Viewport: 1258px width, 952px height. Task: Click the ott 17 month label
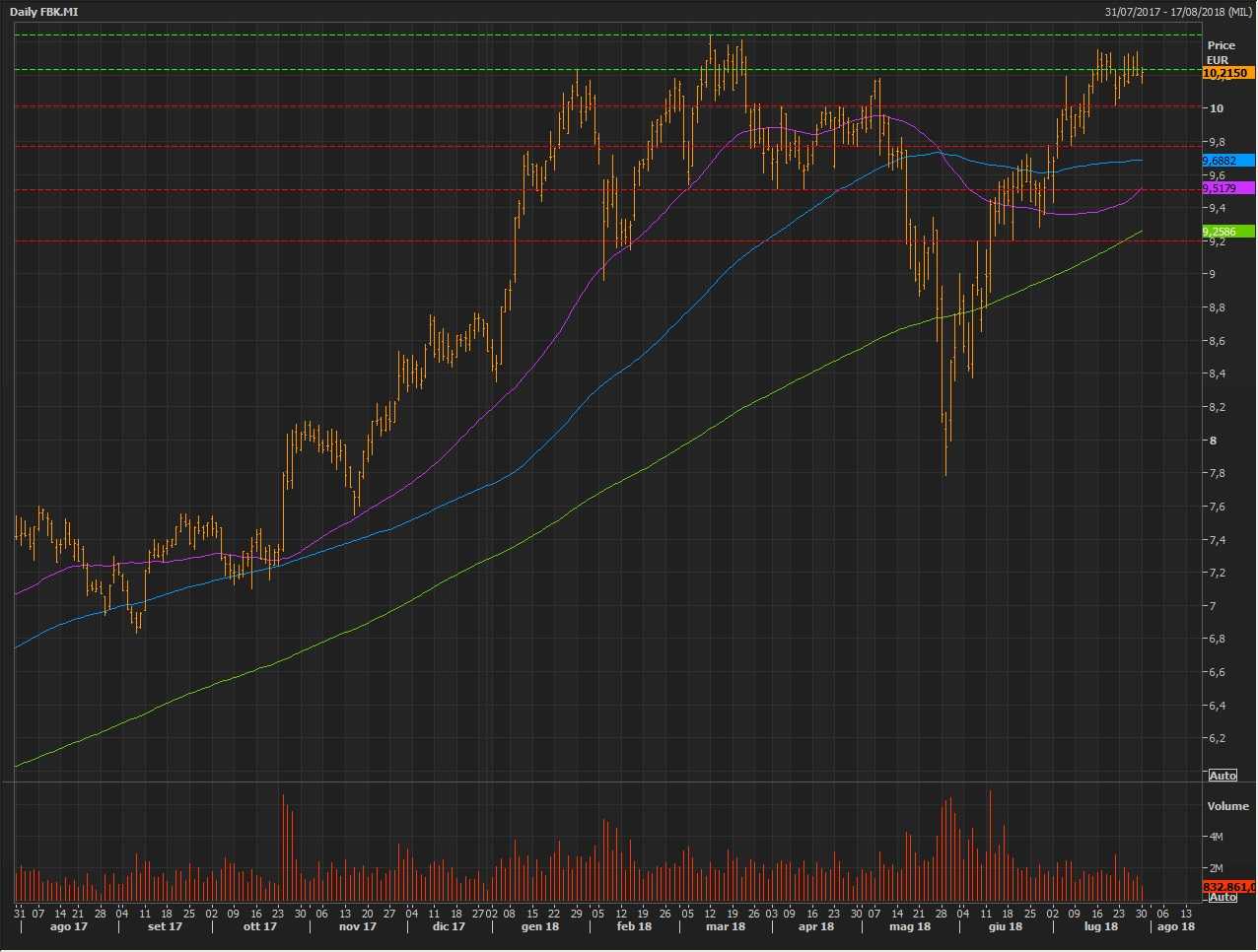[x=260, y=926]
